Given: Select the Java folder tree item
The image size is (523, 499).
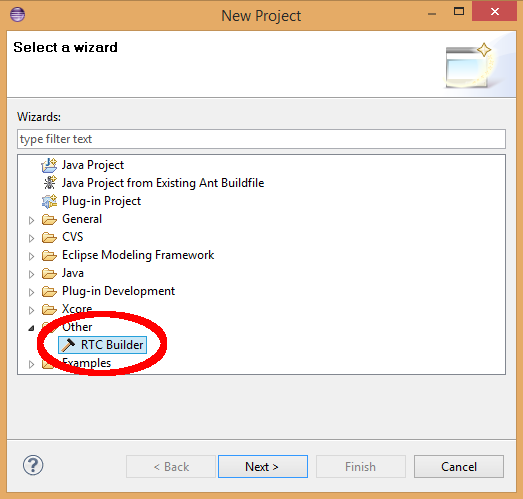Looking at the screenshot, I should point(73,273).
